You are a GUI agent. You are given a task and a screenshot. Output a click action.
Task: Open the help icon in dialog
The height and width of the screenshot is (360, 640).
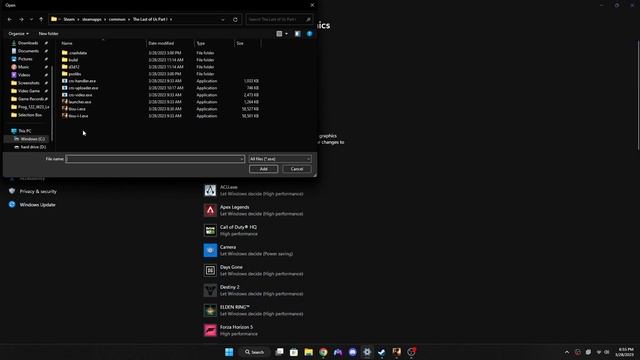coord(309,34)
